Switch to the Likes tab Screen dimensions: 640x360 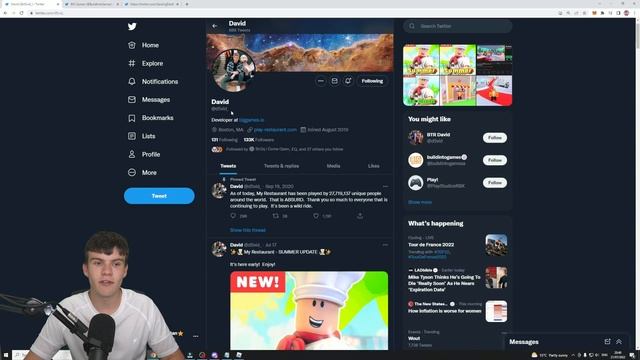click(x=373, y=166)
